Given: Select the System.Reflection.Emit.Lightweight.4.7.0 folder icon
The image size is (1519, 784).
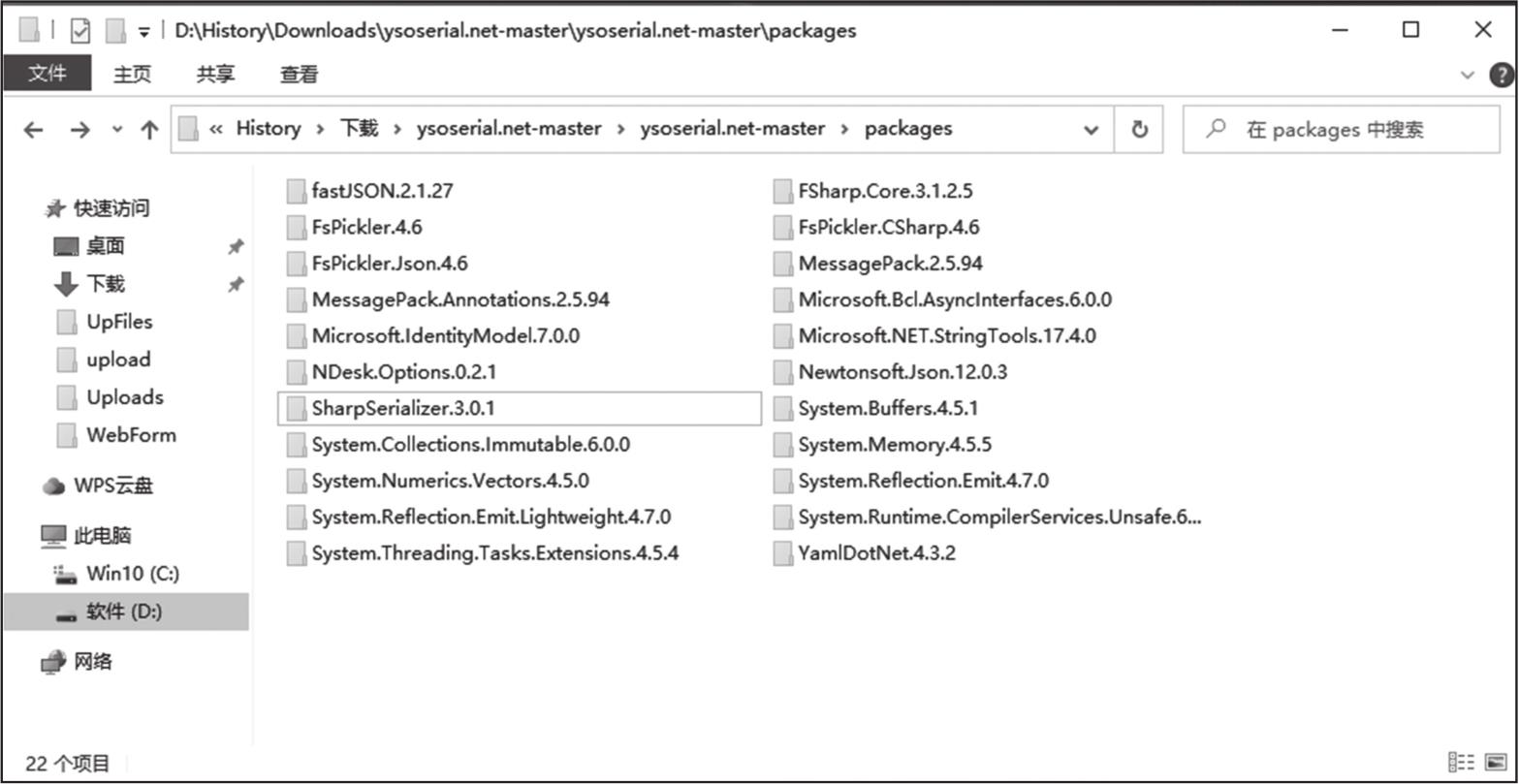Looking at the screenshot, I should [x=296, y=517].
